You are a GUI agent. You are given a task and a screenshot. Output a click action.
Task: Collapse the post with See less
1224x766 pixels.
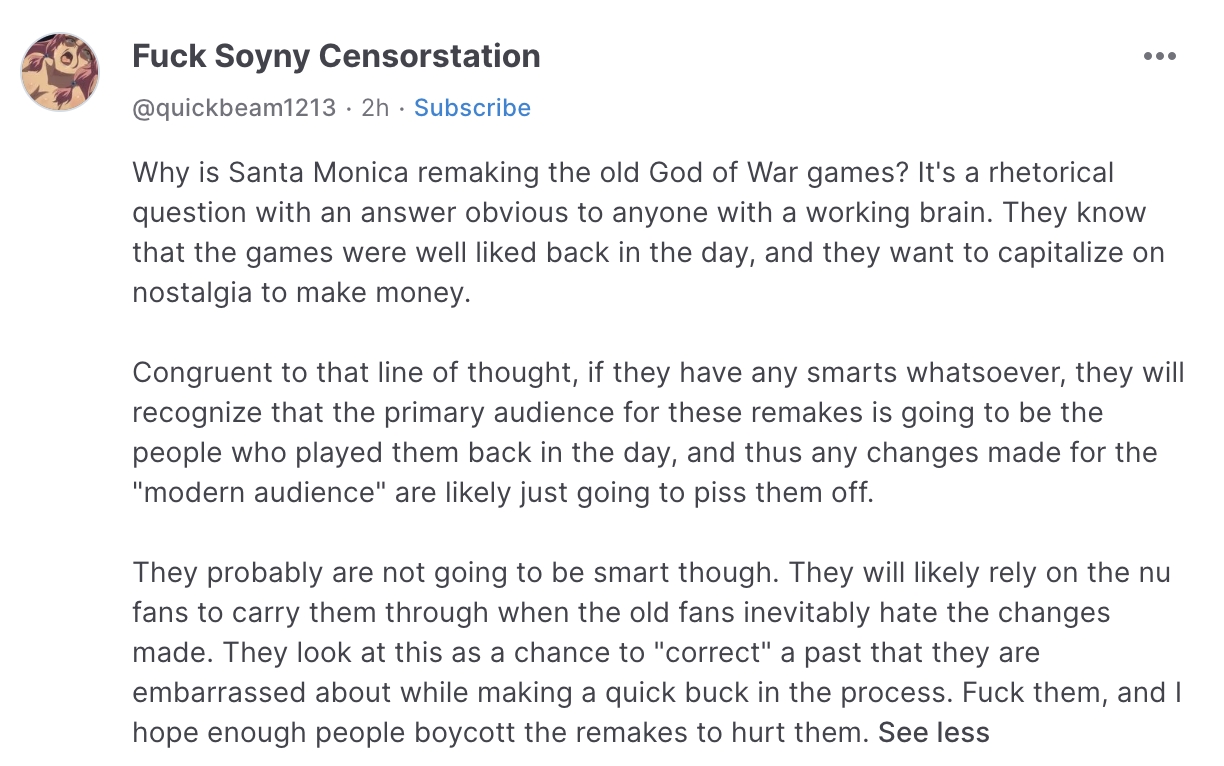933,733
